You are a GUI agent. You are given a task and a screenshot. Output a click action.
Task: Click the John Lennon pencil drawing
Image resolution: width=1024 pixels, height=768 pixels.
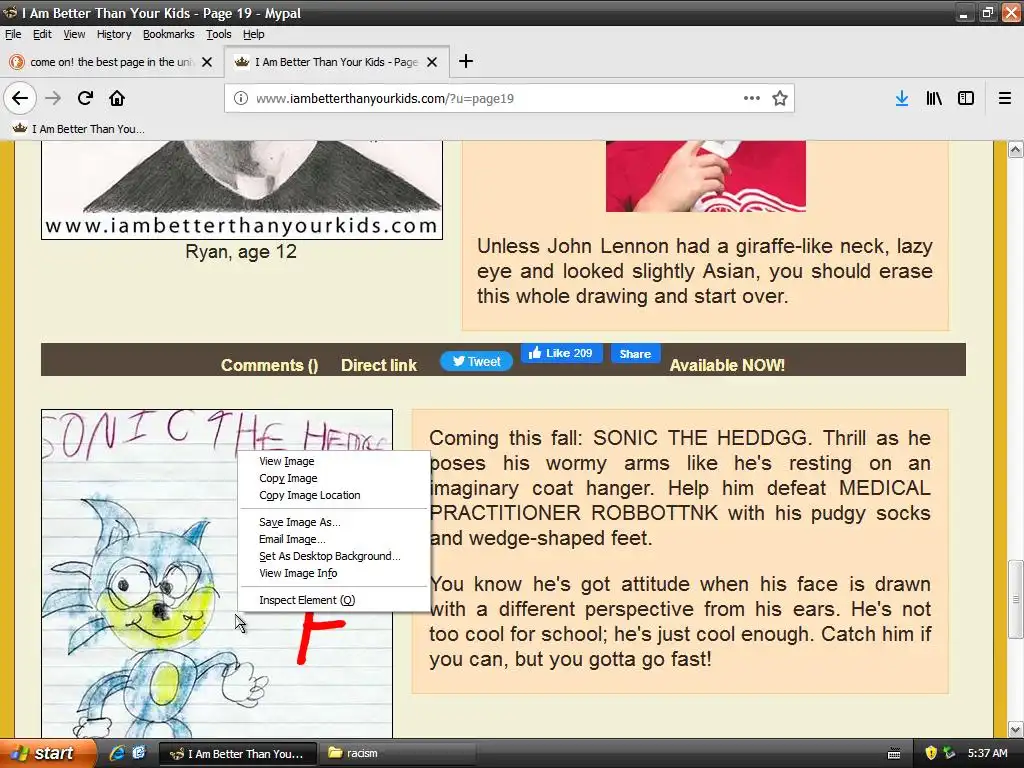coord(242,189)
